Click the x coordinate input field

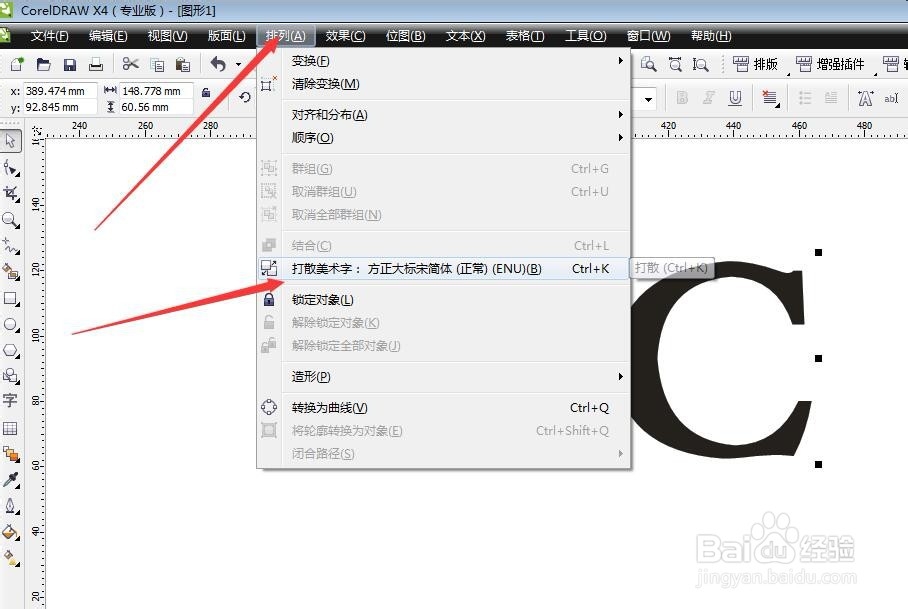(60, 89)
